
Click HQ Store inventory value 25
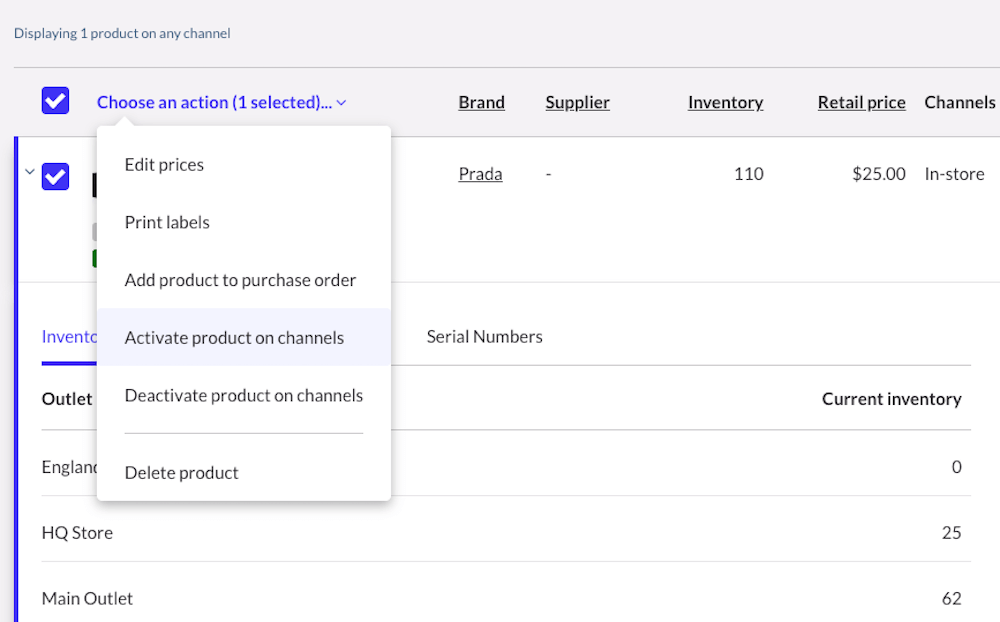(x=952, y=533)
